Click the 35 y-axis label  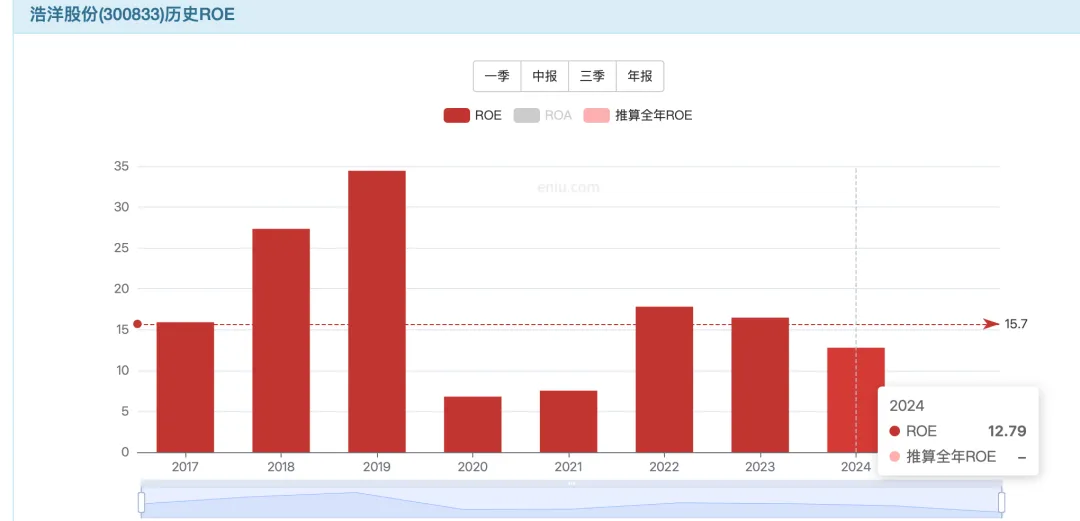[x=121, y=166]
